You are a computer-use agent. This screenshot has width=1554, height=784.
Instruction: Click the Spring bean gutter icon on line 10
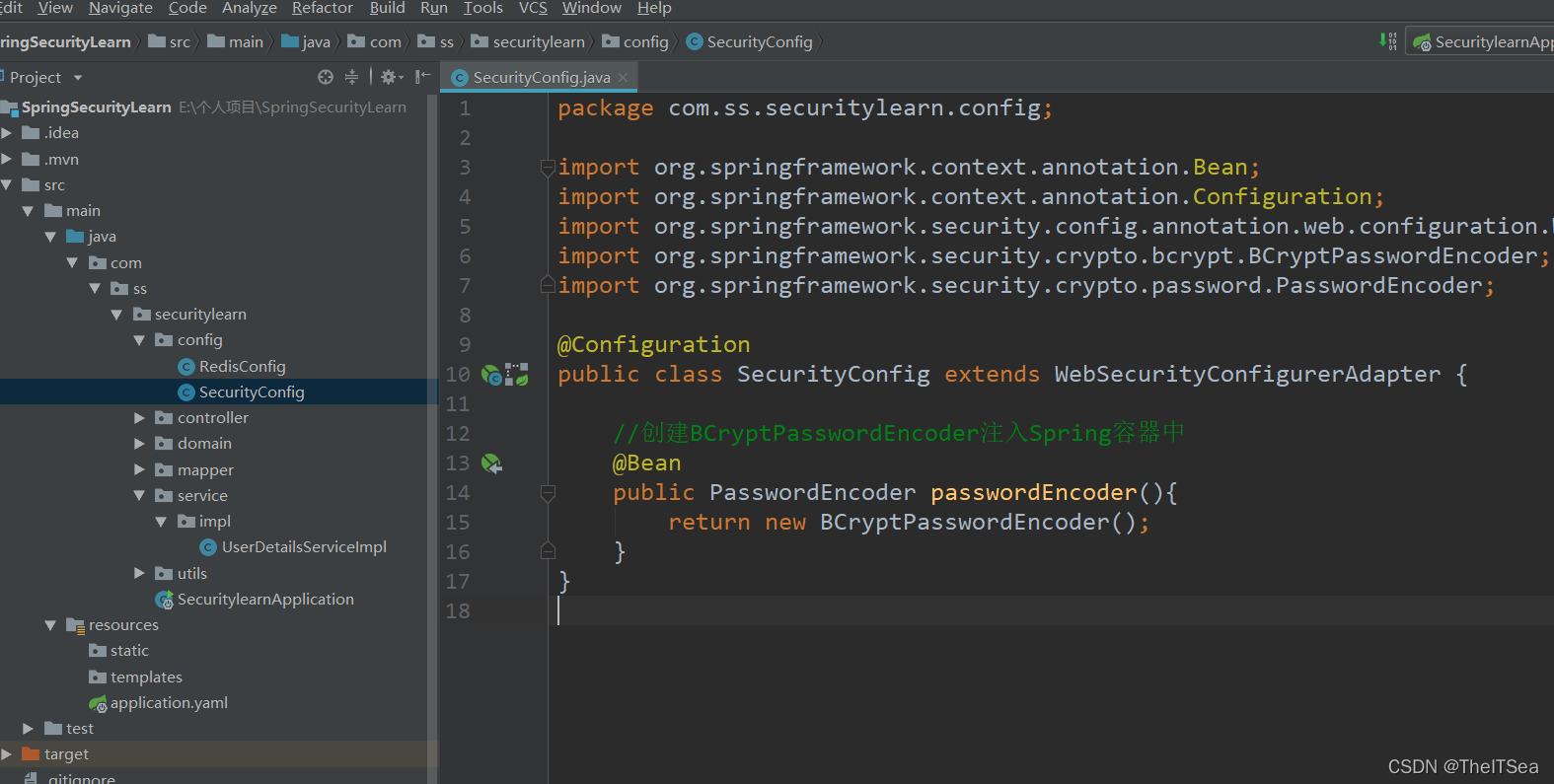pos(491,375)
